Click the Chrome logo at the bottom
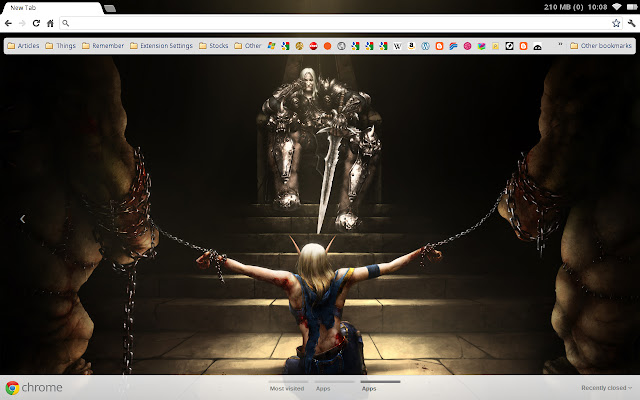Screen dimensions: 640x400 point(34,387)
